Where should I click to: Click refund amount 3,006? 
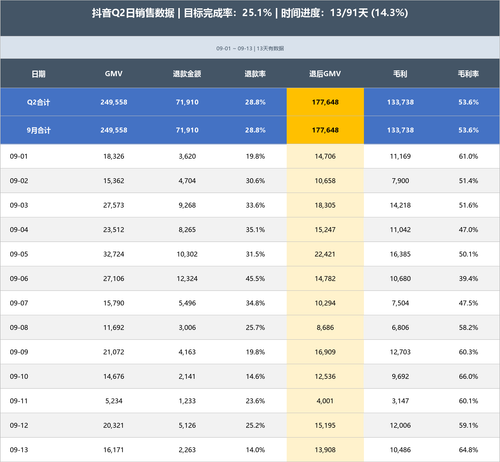(x=187, y=328)
